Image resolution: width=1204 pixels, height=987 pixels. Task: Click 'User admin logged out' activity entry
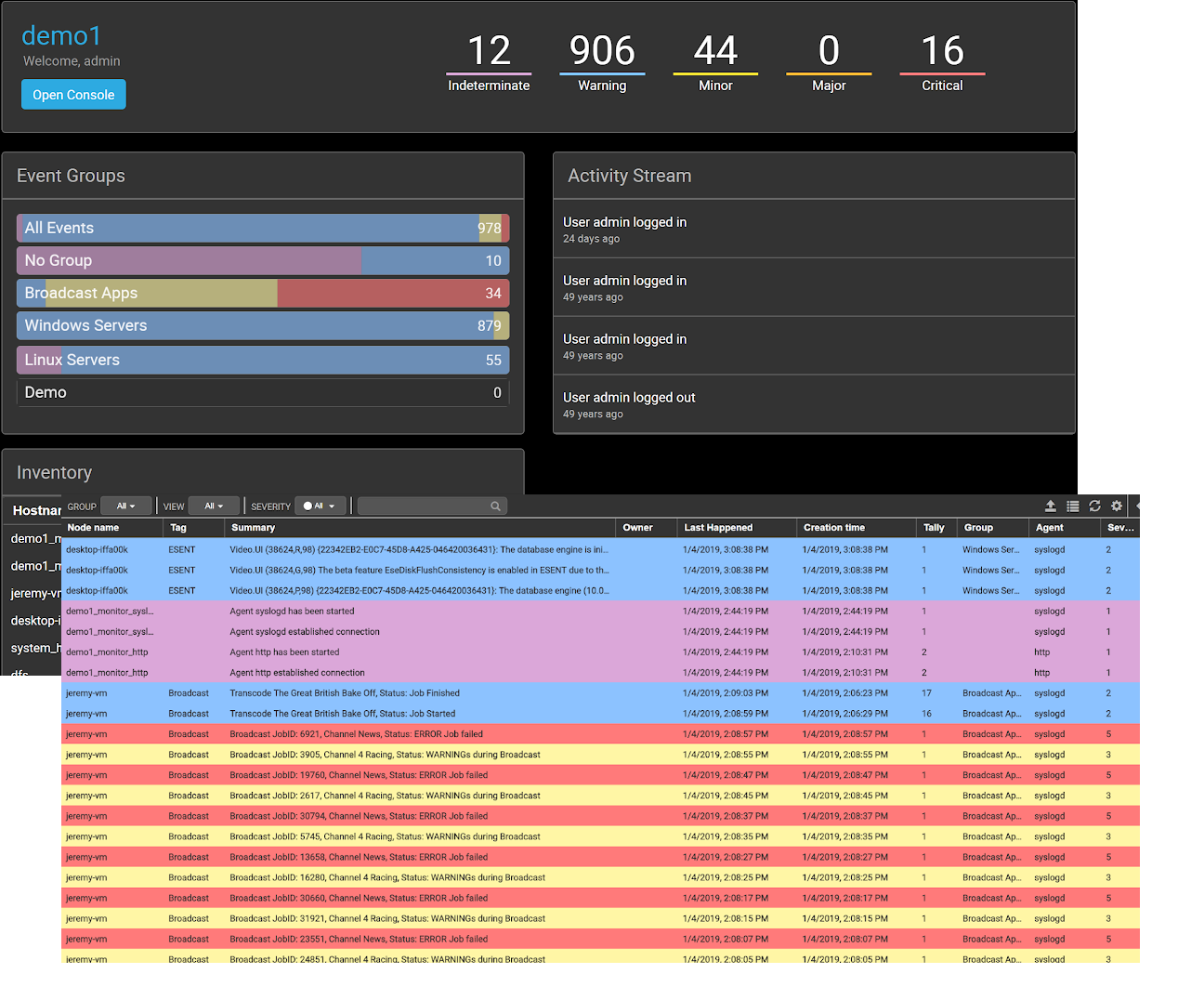tap(814, 404)
